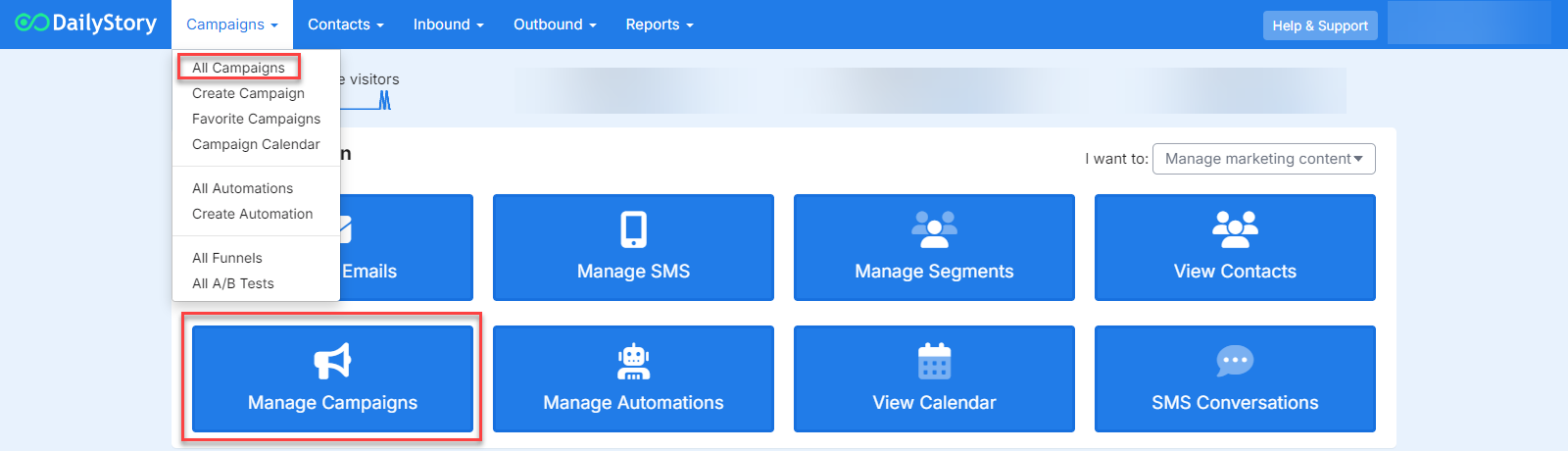This screenshot has height=451, width=1568.
Task: Select Create Automation in the menu
Action: (x=252, y=214)
